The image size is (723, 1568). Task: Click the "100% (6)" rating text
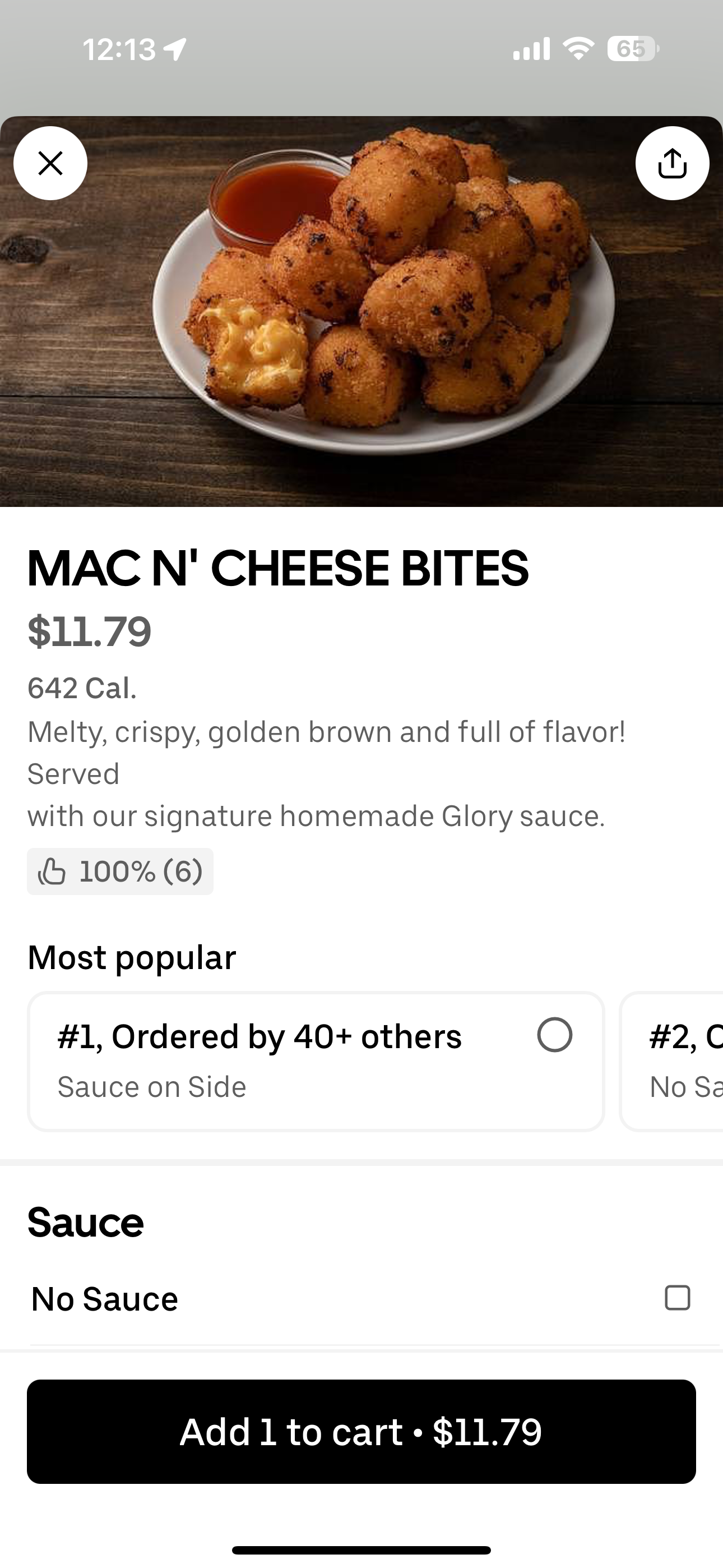point(141,871)
